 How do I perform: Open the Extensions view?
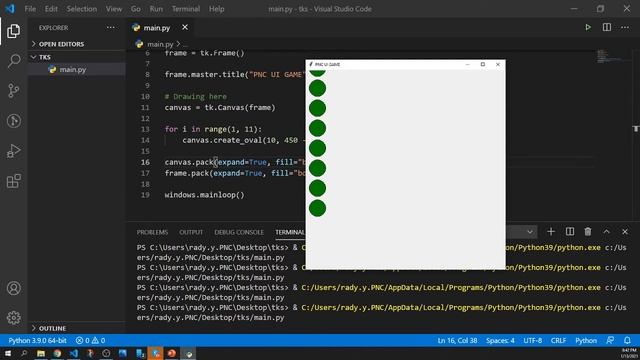click(13, 181)
